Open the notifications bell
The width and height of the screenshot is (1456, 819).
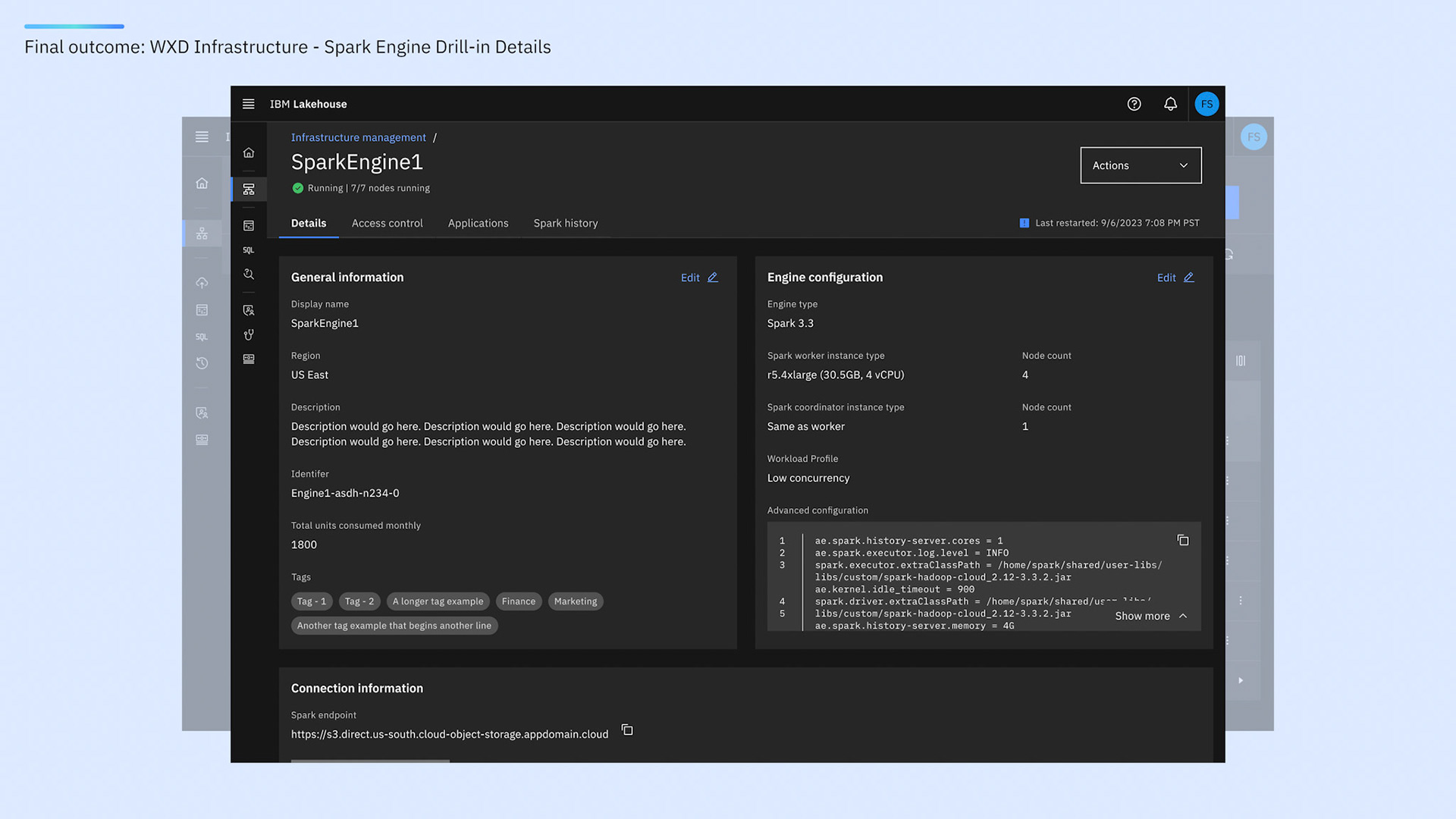pyautogui.click(x=1170, y=104)
